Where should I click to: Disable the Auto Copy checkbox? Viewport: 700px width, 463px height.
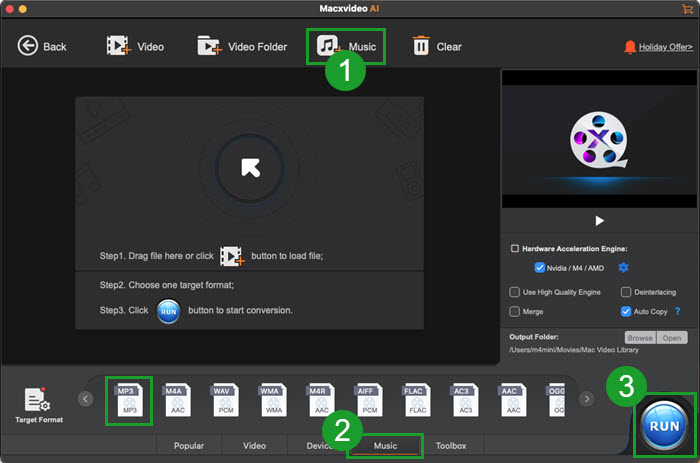click(x=626, y=311)
